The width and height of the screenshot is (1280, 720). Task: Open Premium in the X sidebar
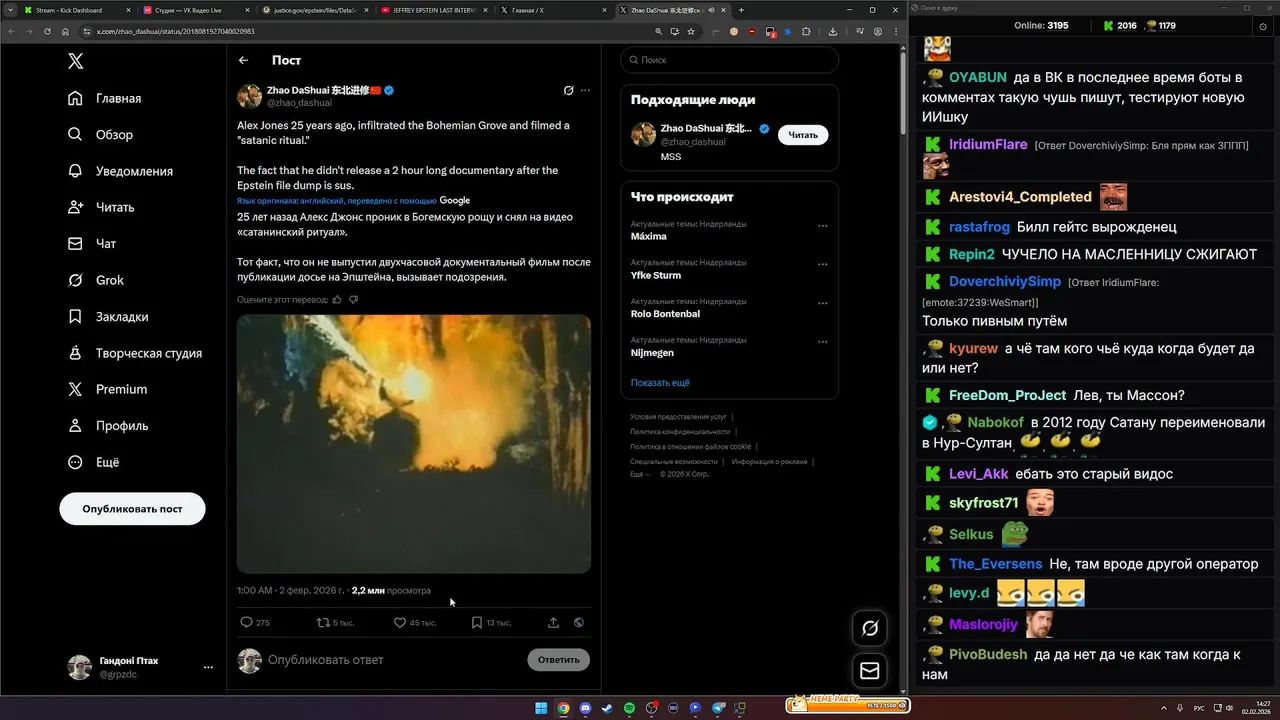pyautogui.click(x=107, y=389)
